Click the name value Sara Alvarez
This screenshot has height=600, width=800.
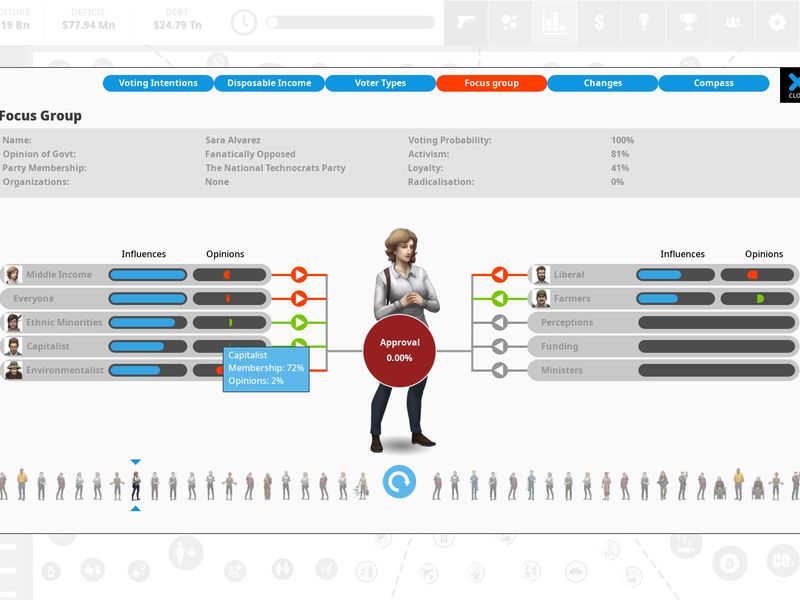[x=233, y=140]
